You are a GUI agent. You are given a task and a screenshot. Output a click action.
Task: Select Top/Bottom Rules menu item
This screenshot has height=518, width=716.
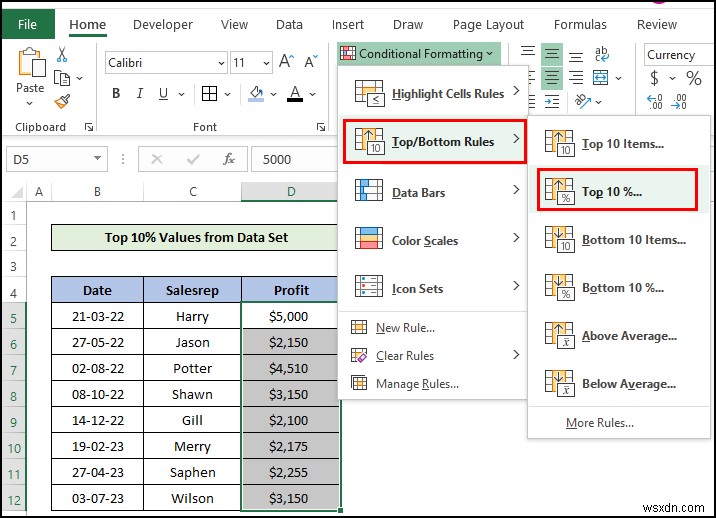coord(435,141)
